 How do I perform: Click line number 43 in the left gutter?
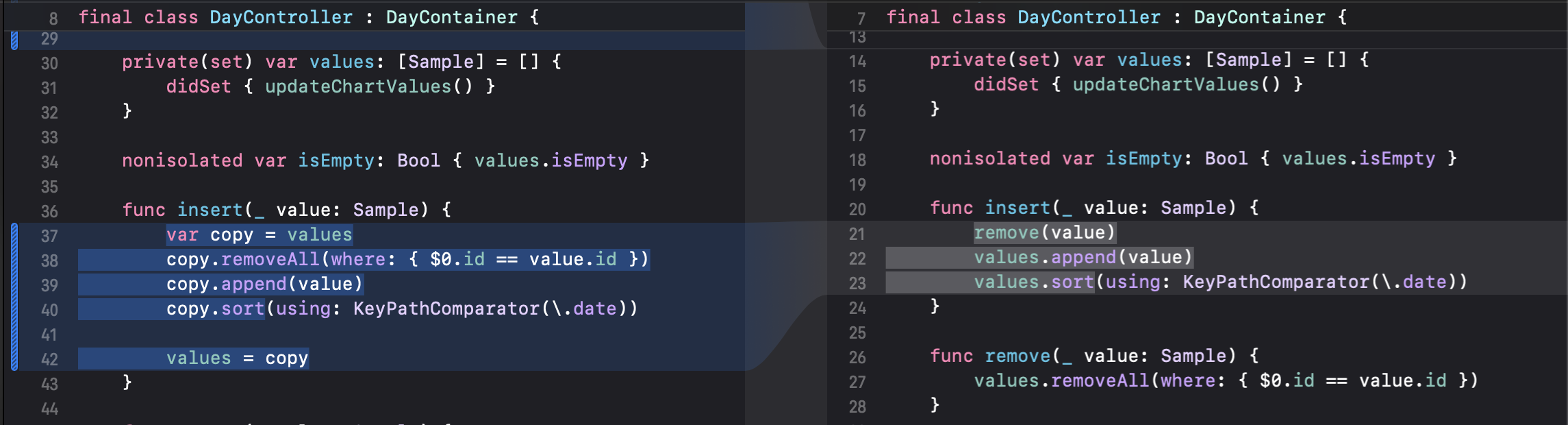[49, 384]
